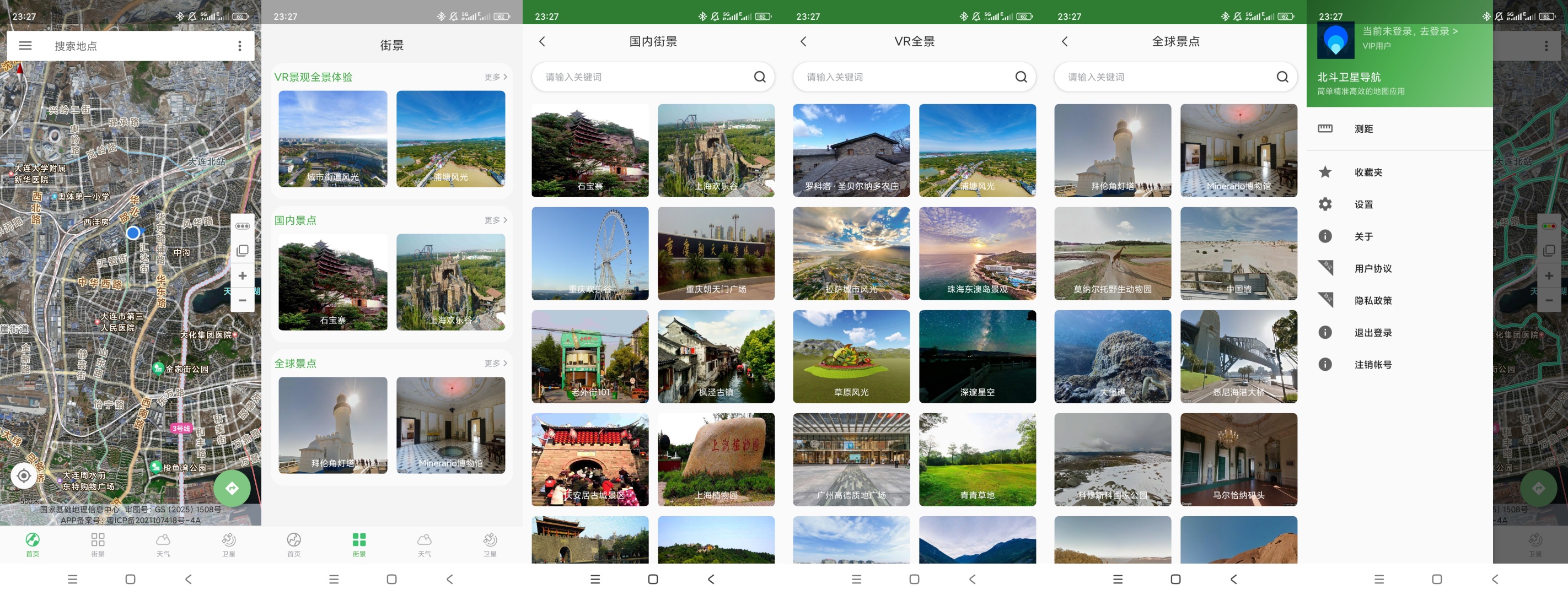Tap the green navigation direction button

click(x=232, y=488)
